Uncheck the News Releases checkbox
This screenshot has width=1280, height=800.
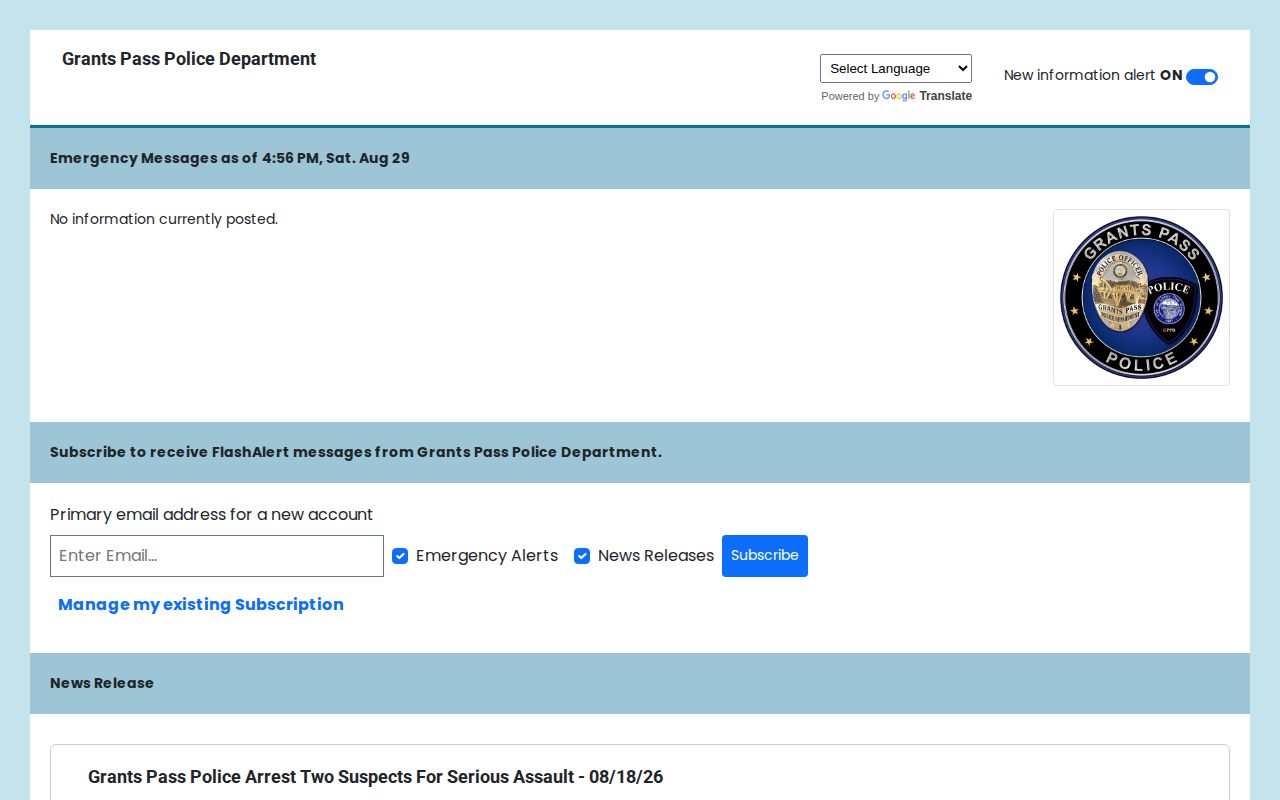point(582,556)
